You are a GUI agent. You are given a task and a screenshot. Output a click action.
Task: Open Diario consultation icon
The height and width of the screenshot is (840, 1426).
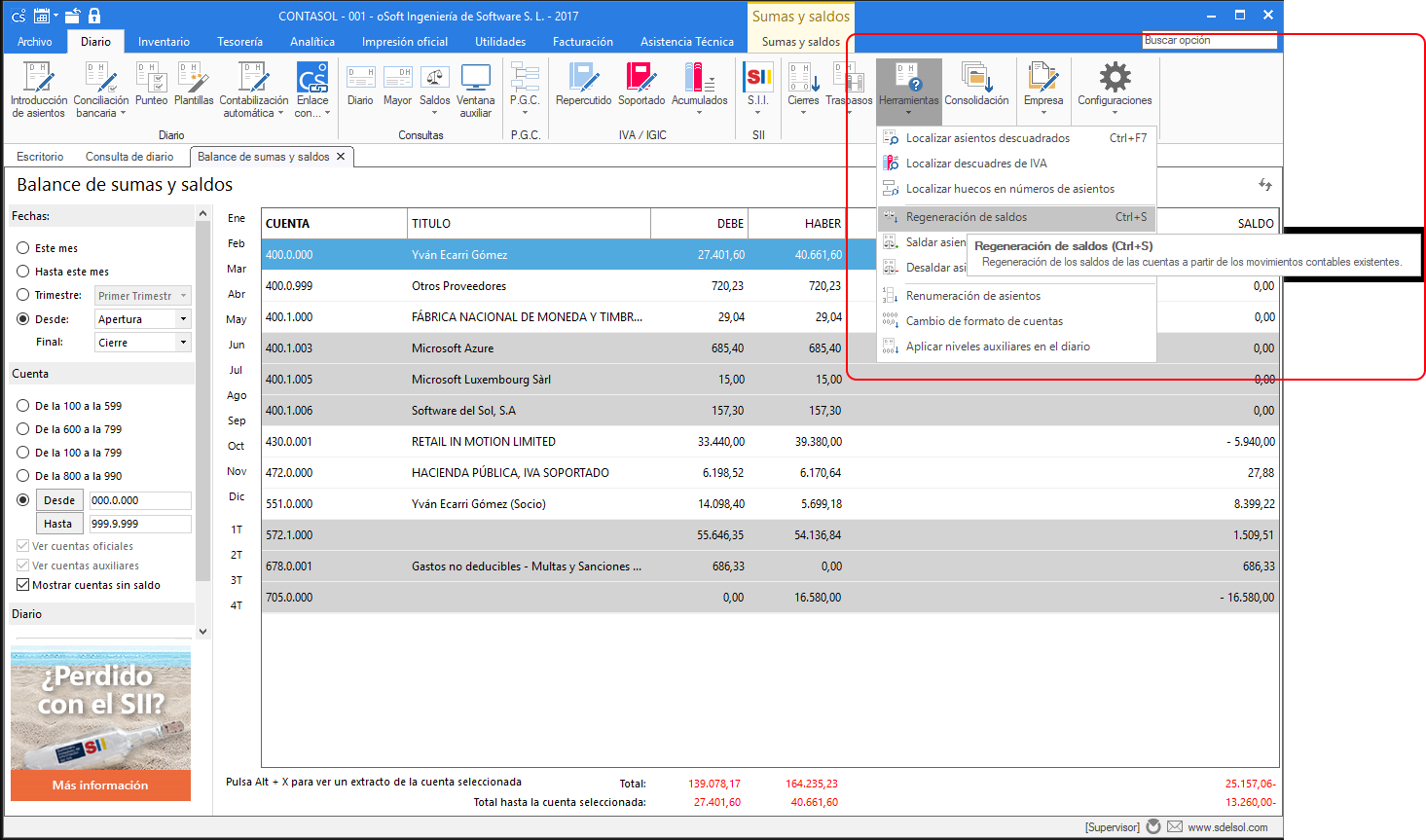tap(360, 85)
